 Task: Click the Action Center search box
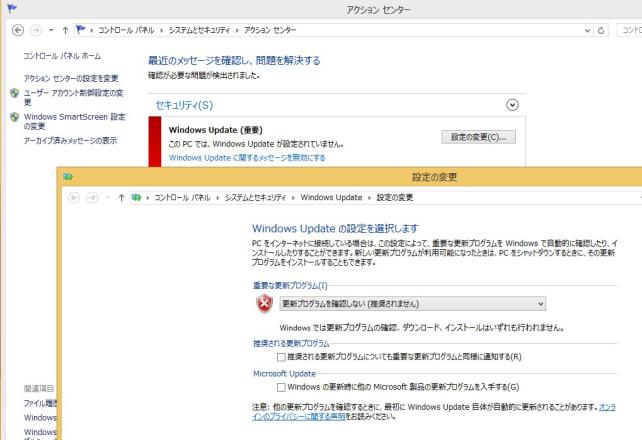pos(630,30)
